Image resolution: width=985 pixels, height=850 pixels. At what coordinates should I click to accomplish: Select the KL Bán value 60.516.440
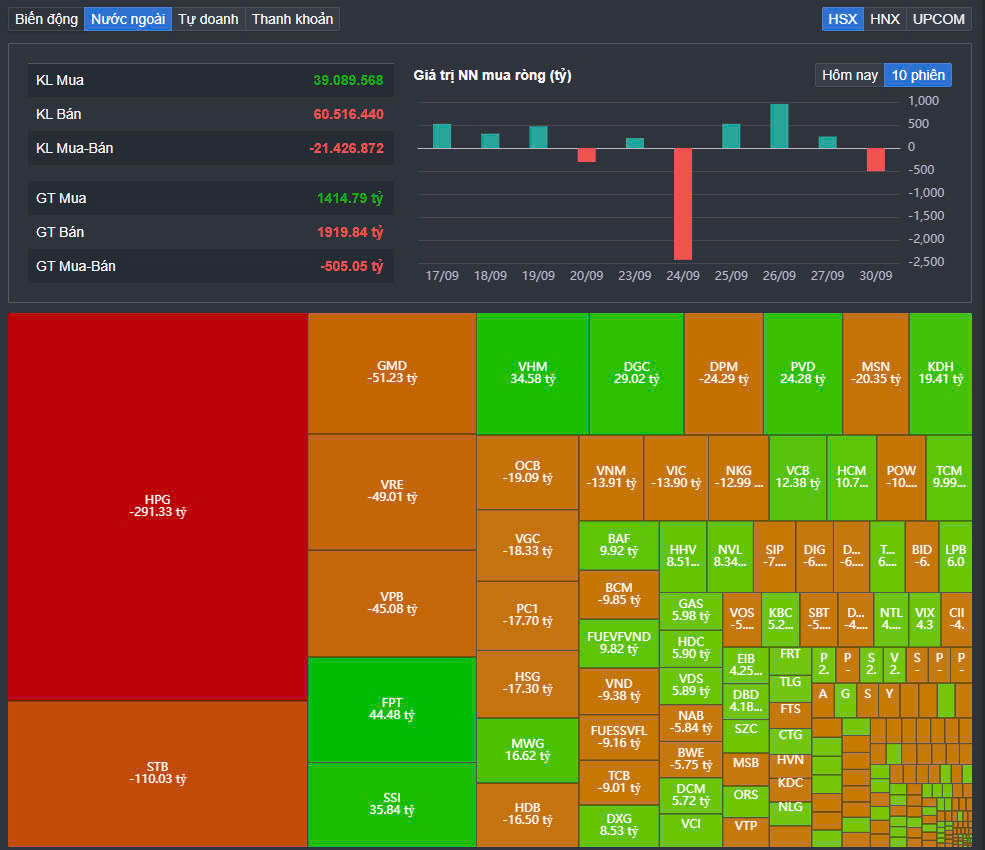pos(348,114)
